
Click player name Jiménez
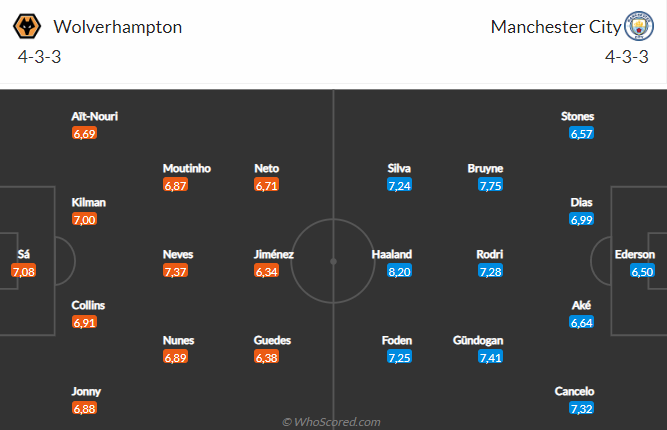coord(274,254)
